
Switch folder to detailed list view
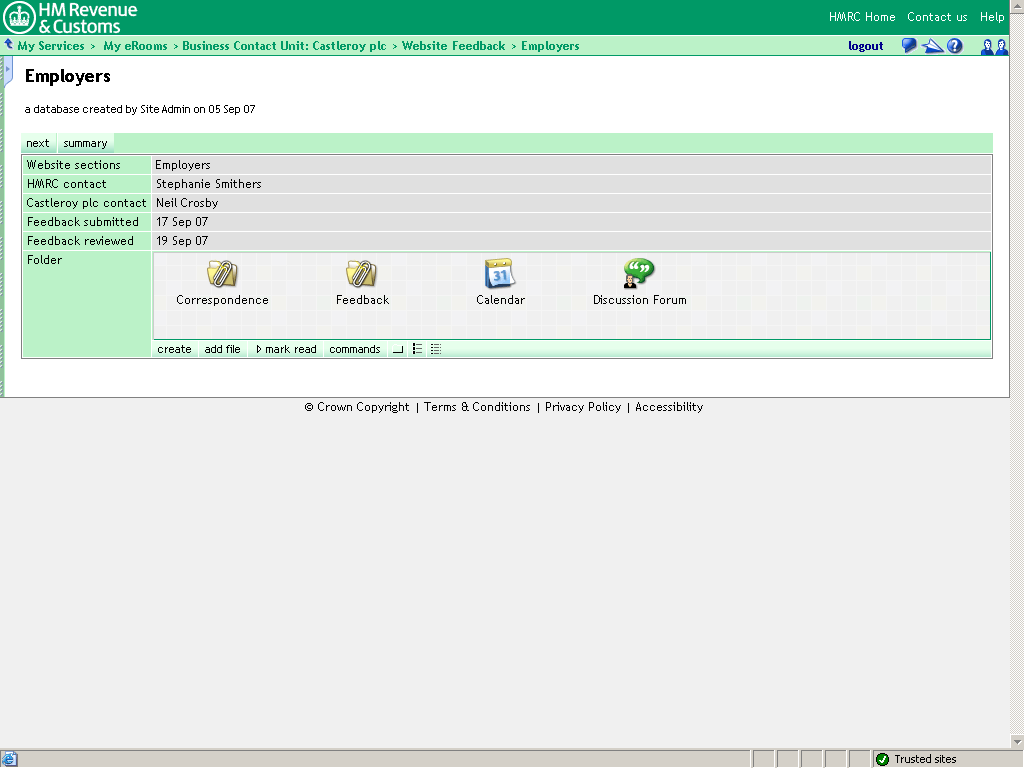[436, 350]
